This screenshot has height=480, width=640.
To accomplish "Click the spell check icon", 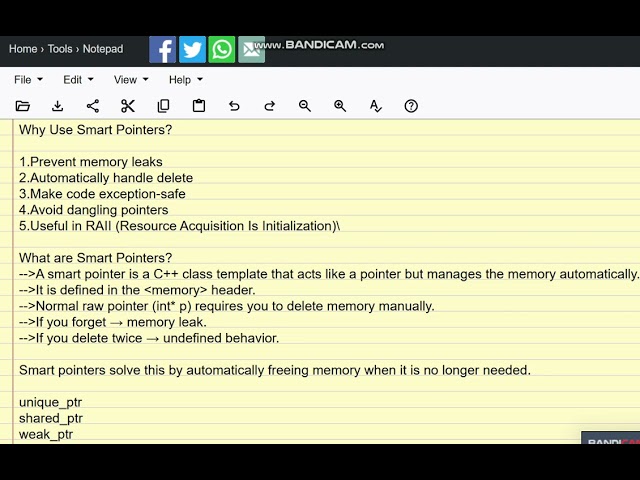I will point(376,106).
